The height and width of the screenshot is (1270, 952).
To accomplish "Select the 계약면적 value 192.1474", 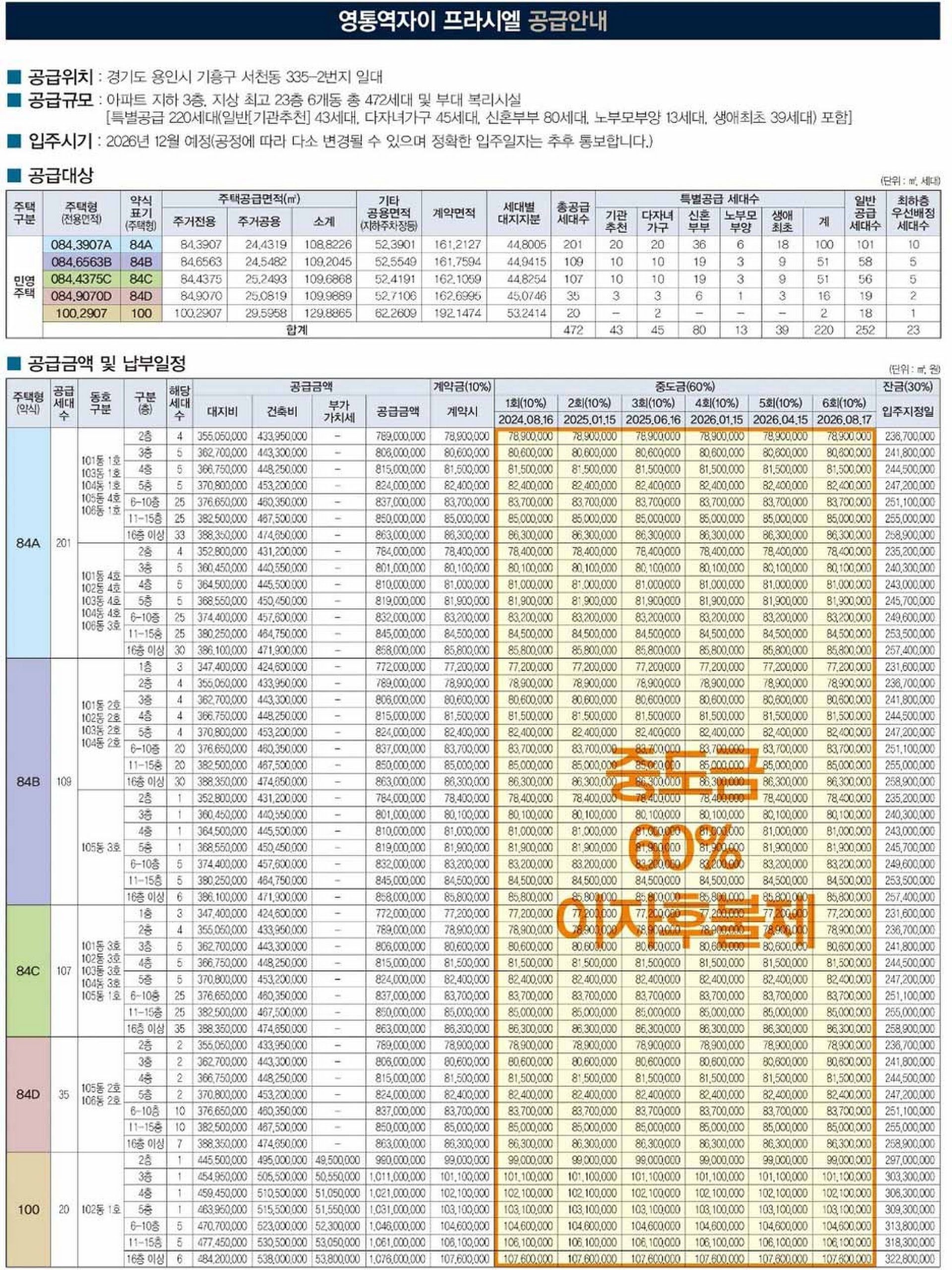I will click(x=457, y=314).
